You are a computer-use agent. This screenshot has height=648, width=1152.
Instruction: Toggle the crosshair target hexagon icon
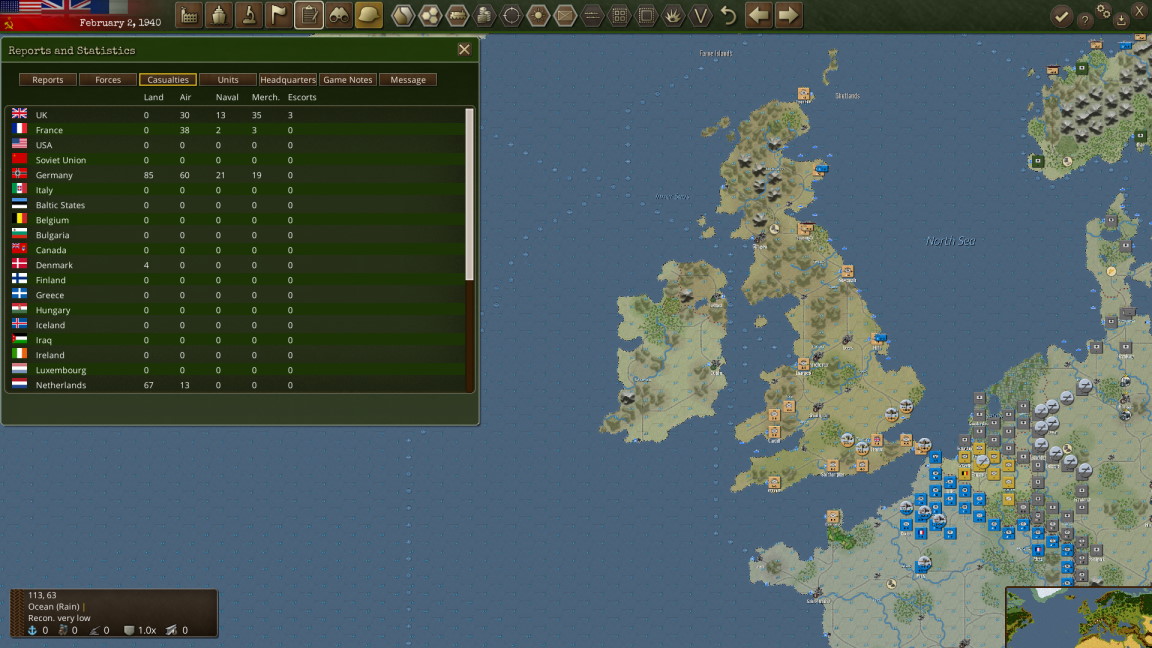pos(511,15)
